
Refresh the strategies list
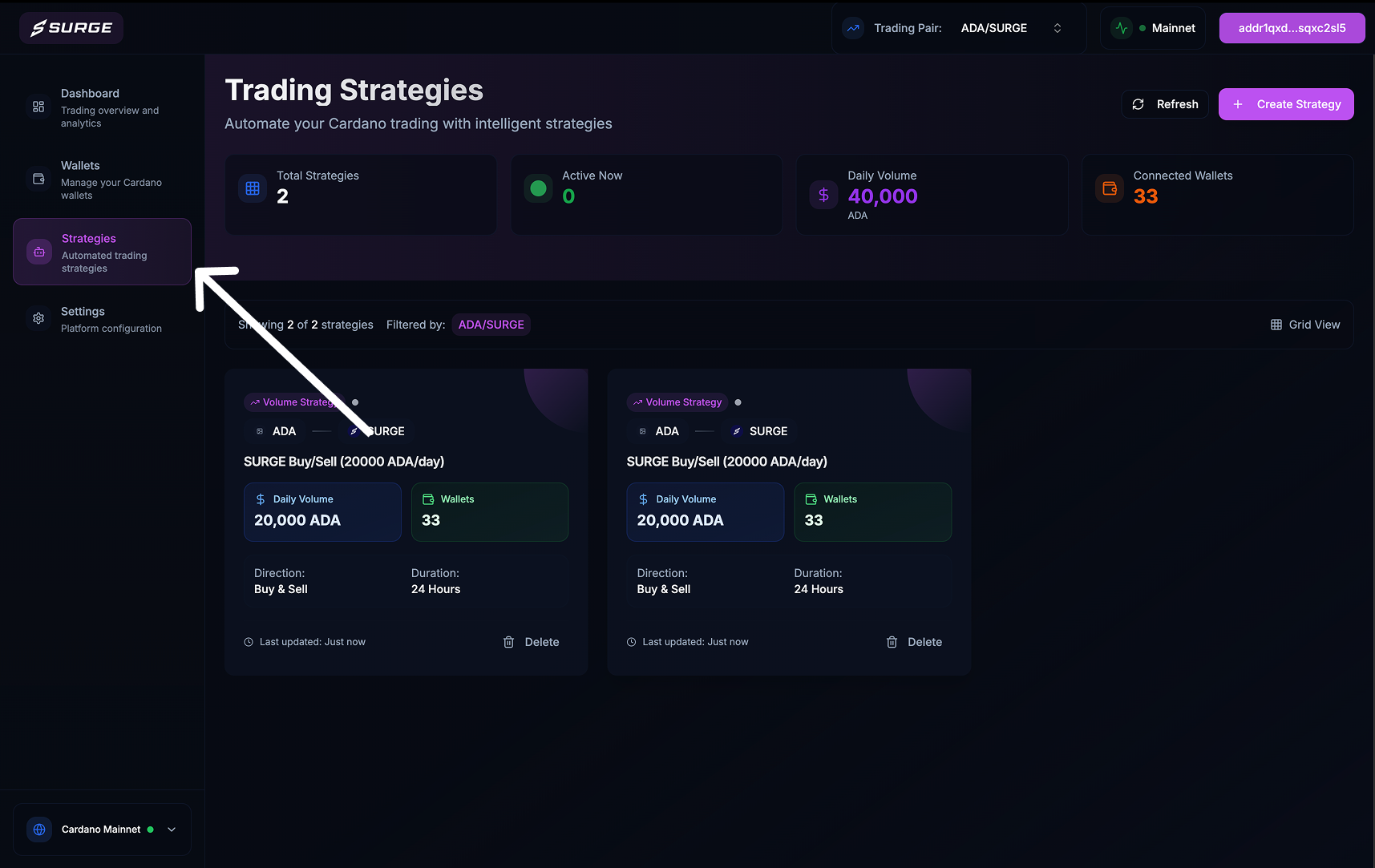pos(1165,104)
